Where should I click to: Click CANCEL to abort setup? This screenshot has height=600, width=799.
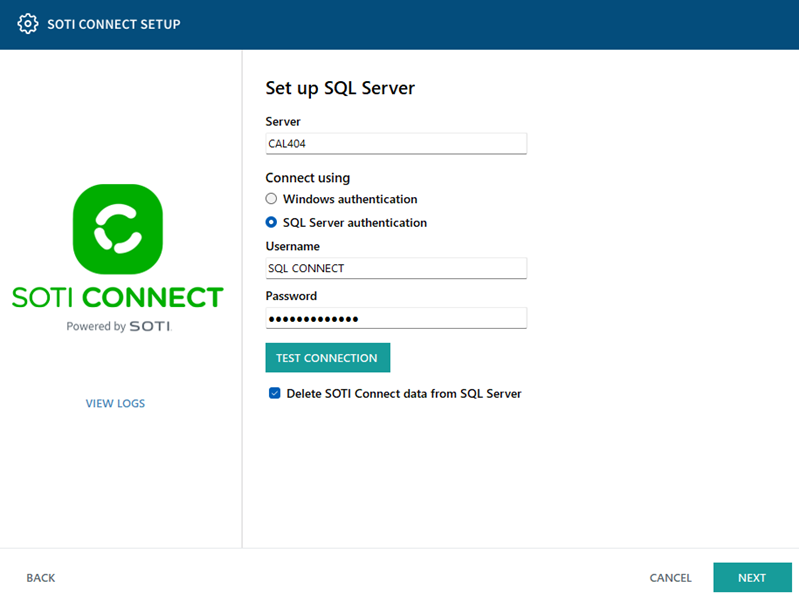click(x=671, y=578)
